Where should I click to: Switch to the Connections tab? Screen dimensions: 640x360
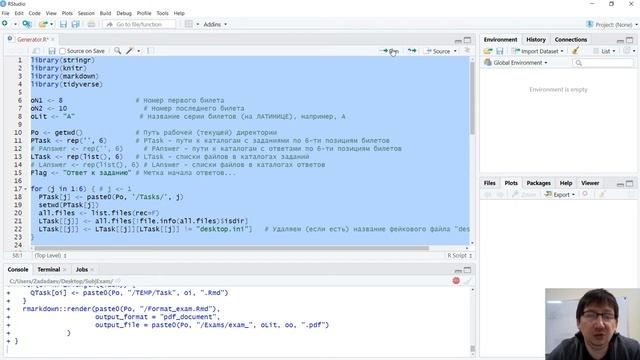point(571,40)
